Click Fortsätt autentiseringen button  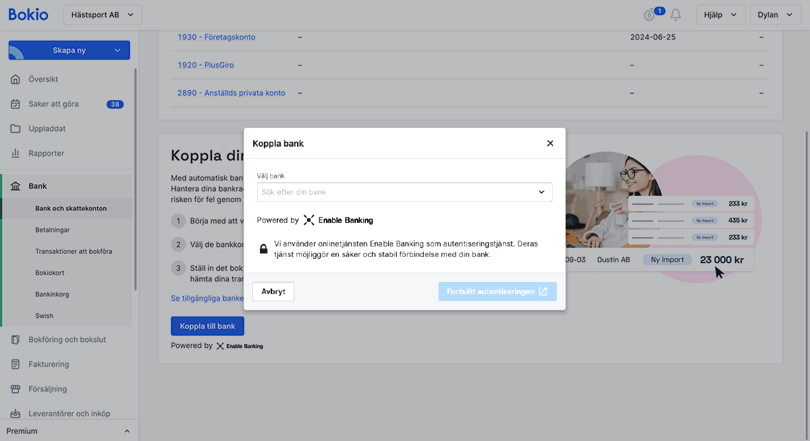[x=497, y=292]
